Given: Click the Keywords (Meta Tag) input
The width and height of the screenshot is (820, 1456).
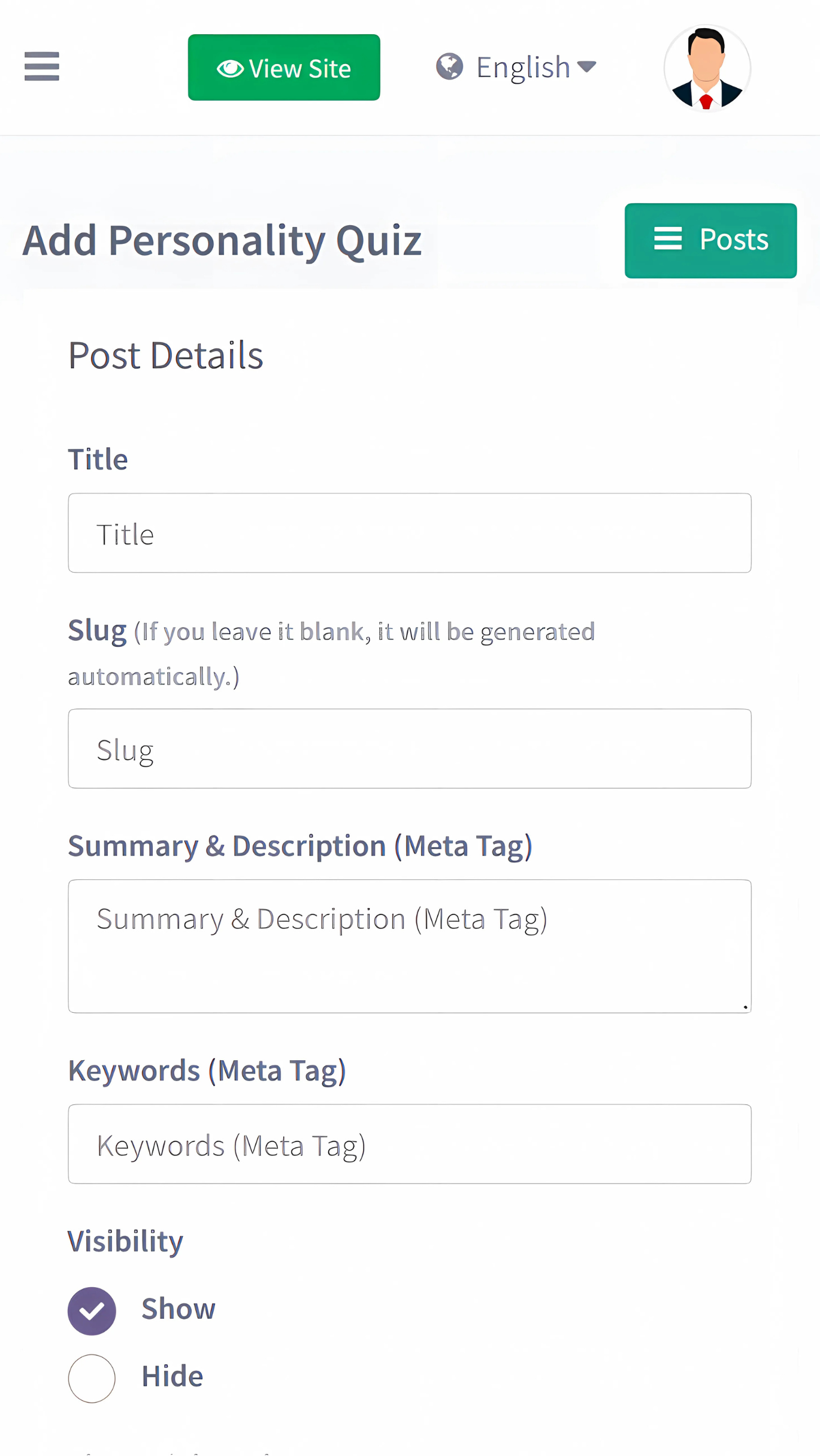Looking at the screenshot, I should (x=410, y=1144).
